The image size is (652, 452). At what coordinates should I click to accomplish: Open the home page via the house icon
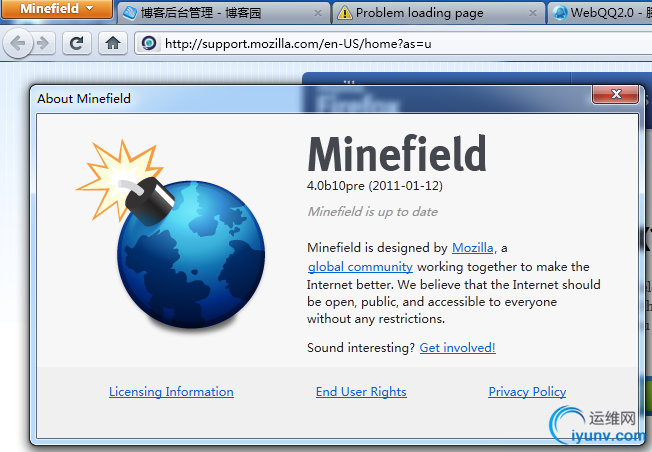click(113, 43)
